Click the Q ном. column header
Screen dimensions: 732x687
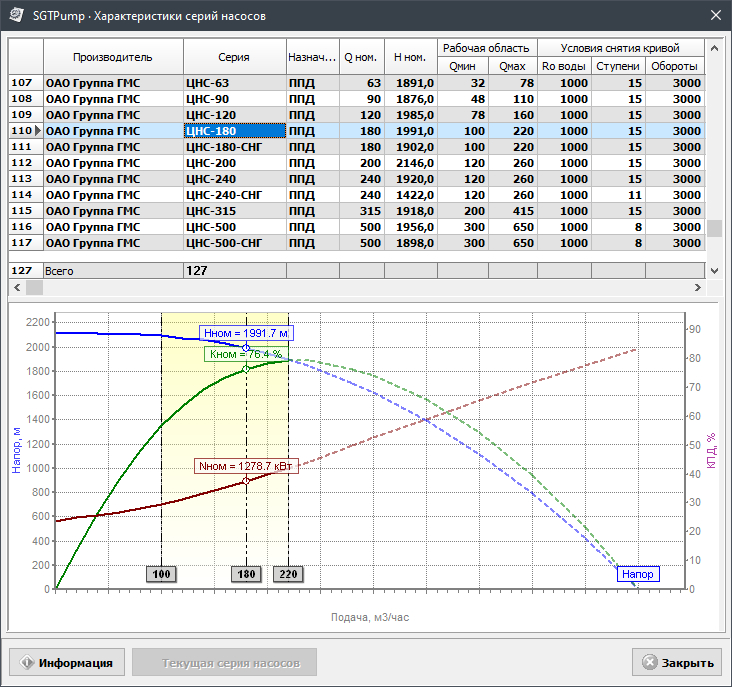(x=361, y=57)
